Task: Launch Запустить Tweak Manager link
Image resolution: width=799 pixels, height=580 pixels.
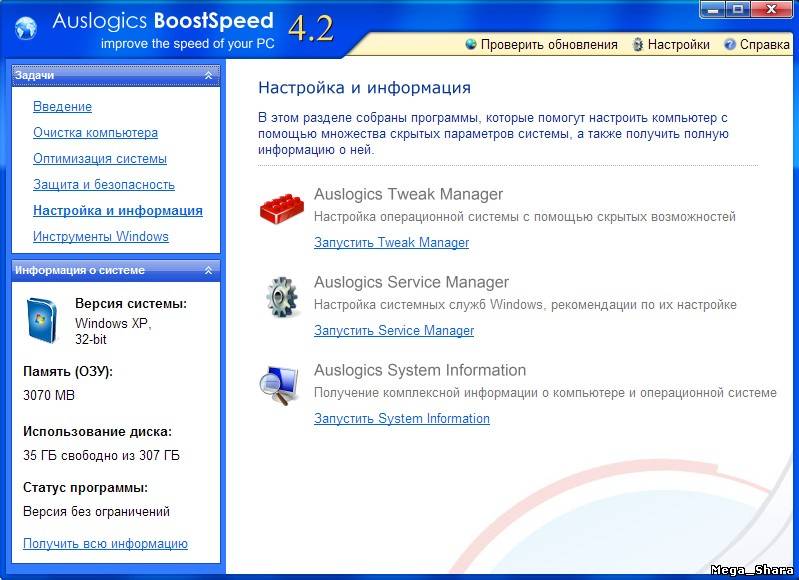Action: pos(391,243)
